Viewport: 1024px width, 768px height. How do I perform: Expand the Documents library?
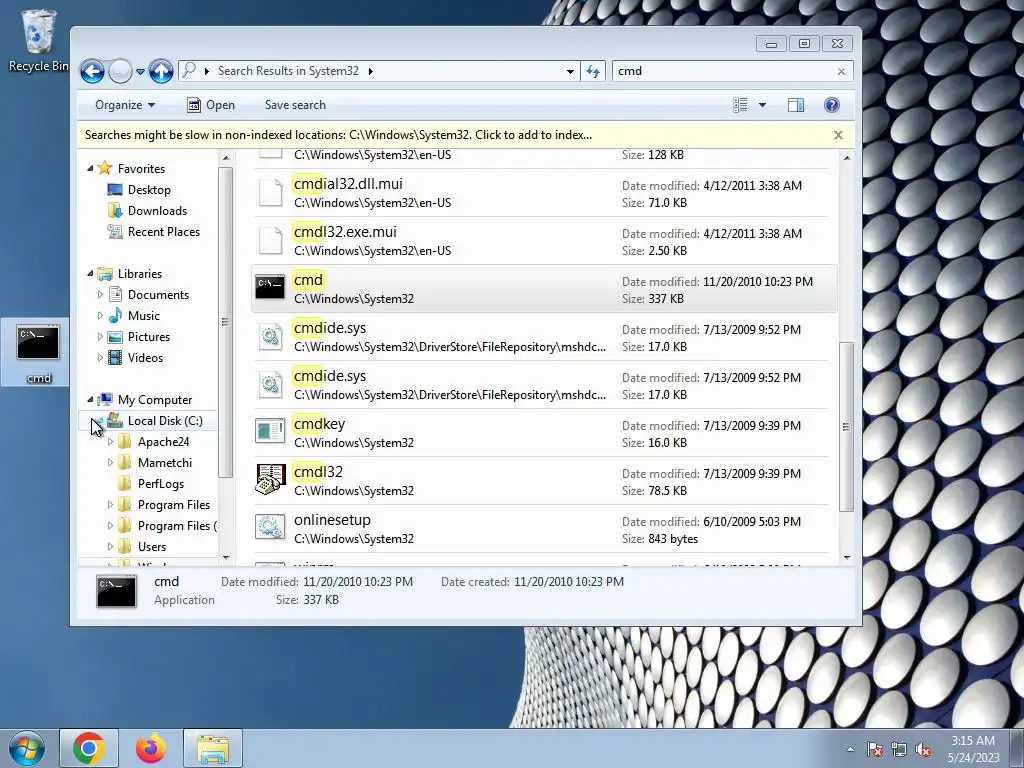click(100, 295)
